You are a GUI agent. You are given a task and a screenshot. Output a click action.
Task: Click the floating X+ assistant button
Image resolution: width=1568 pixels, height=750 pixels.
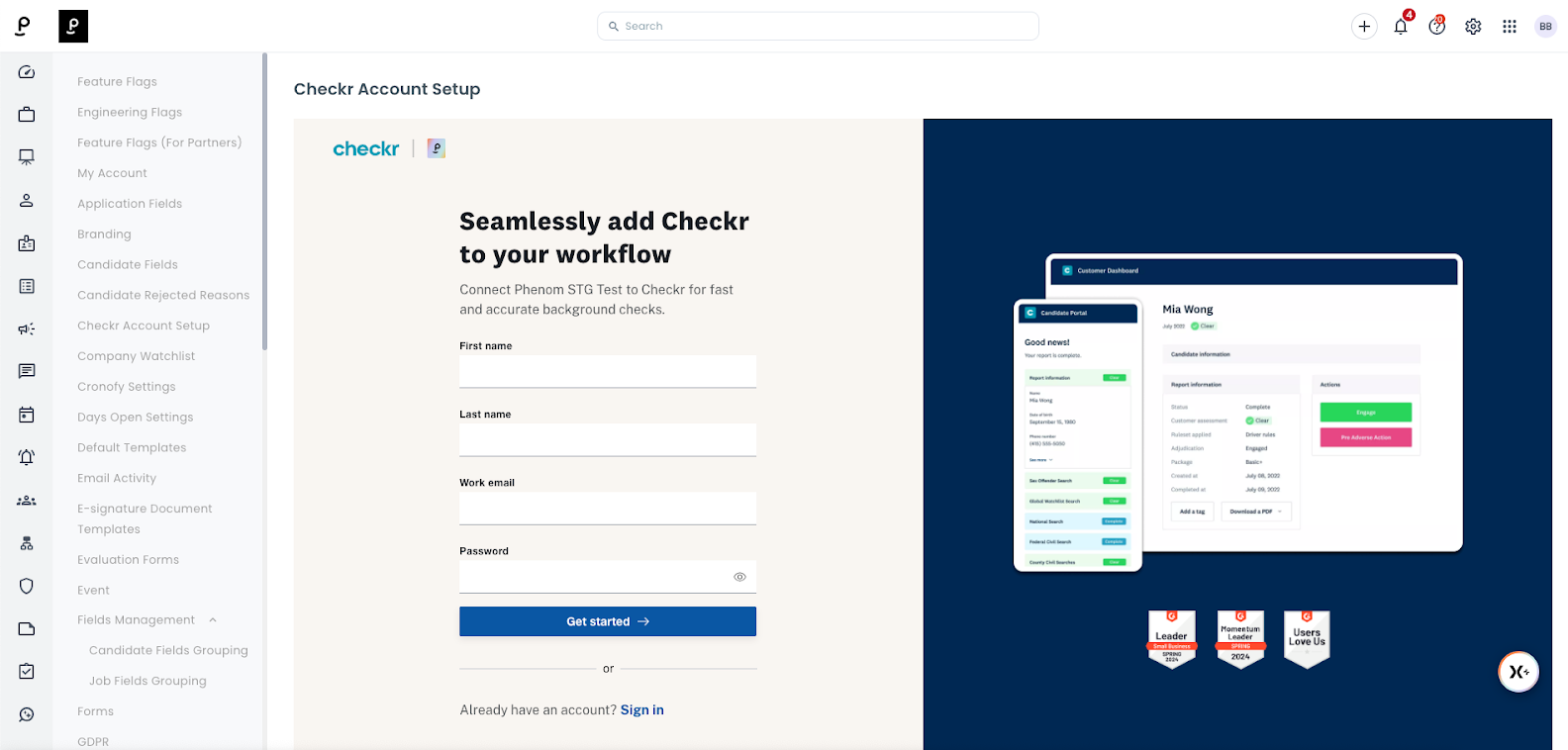pyautogui.click(x=1519, y=672)
